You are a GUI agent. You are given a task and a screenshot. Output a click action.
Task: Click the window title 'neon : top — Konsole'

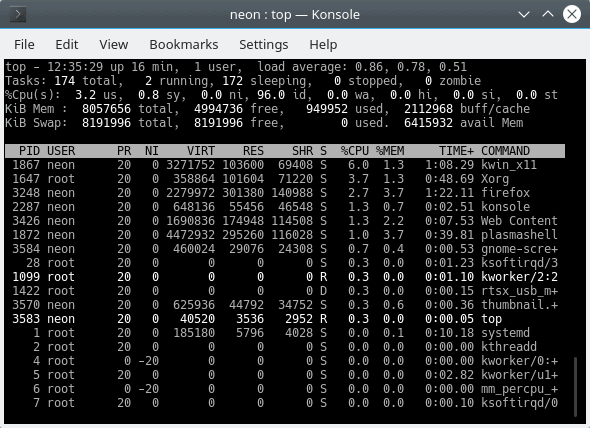(x=295, y=15)
